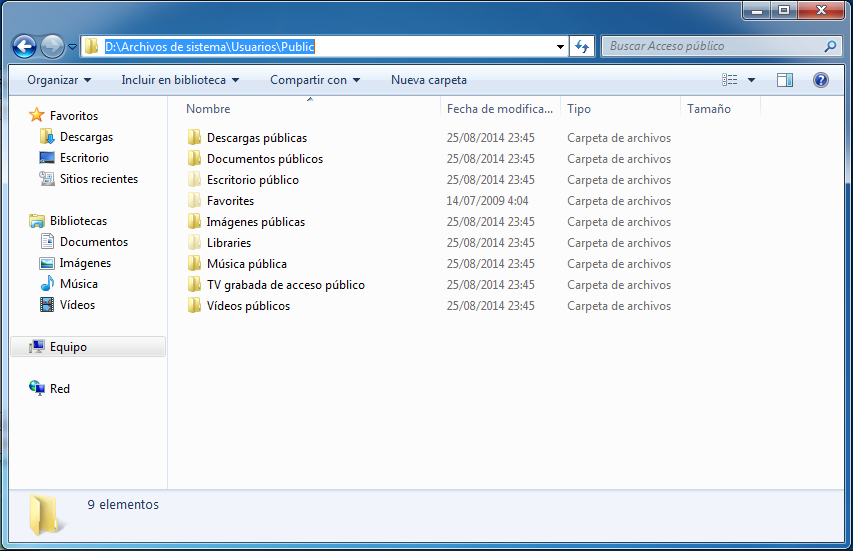Open Escritorio in navigation pane
Image resolution: width=853 pixels, height=551 pixels.
(x=74, y=158)
